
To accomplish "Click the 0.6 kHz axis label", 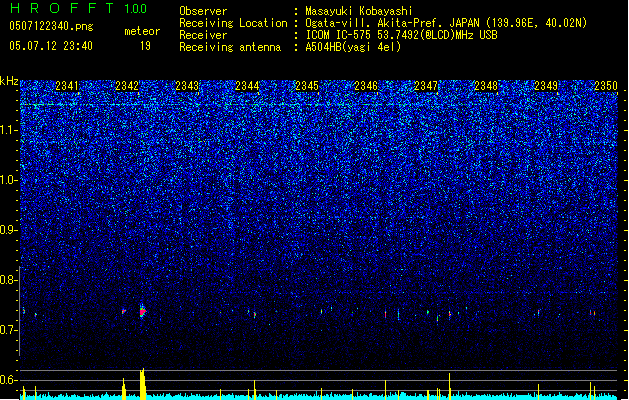I will click(9, 380).
